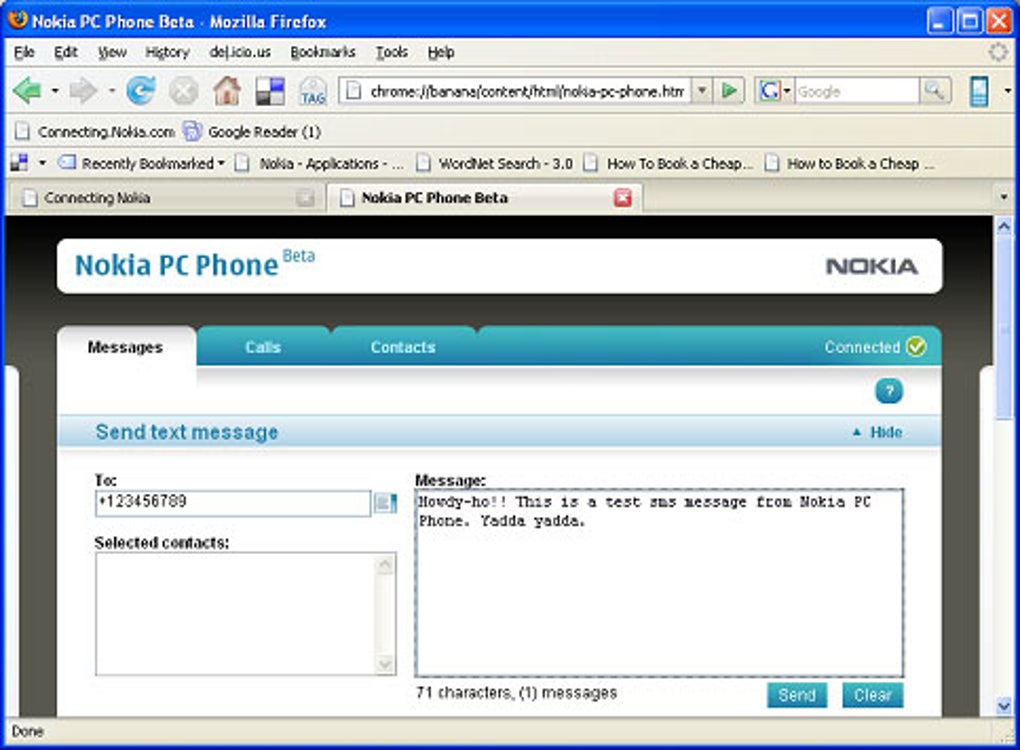Click the address bar URL field

528,91
